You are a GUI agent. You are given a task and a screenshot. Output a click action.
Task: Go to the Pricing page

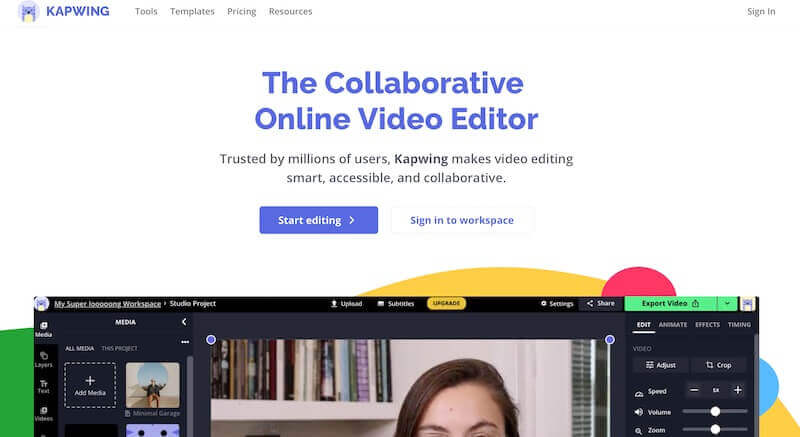[x=241, y=11]
